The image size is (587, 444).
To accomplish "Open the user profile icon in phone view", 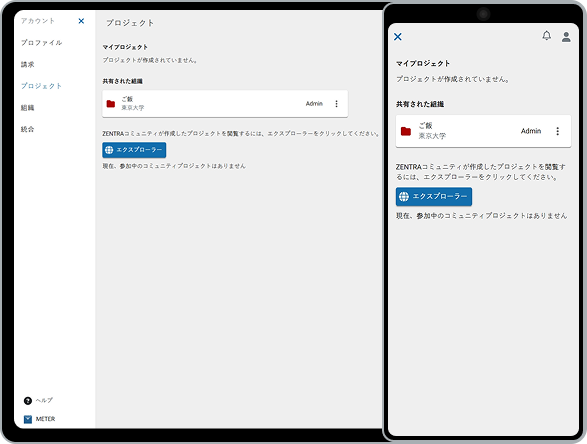I will [566, 37].
